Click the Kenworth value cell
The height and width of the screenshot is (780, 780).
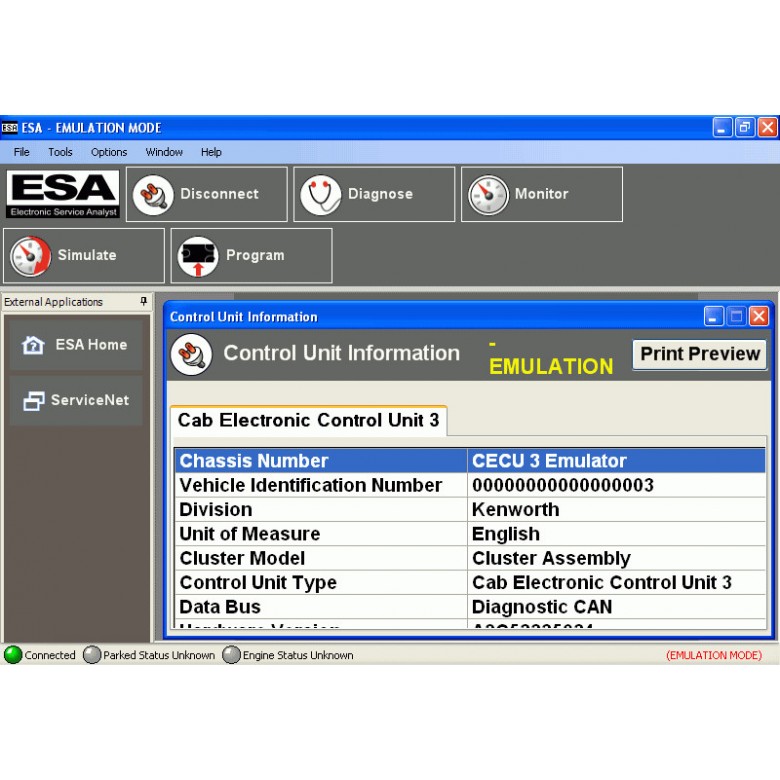[x=616, y=509]
